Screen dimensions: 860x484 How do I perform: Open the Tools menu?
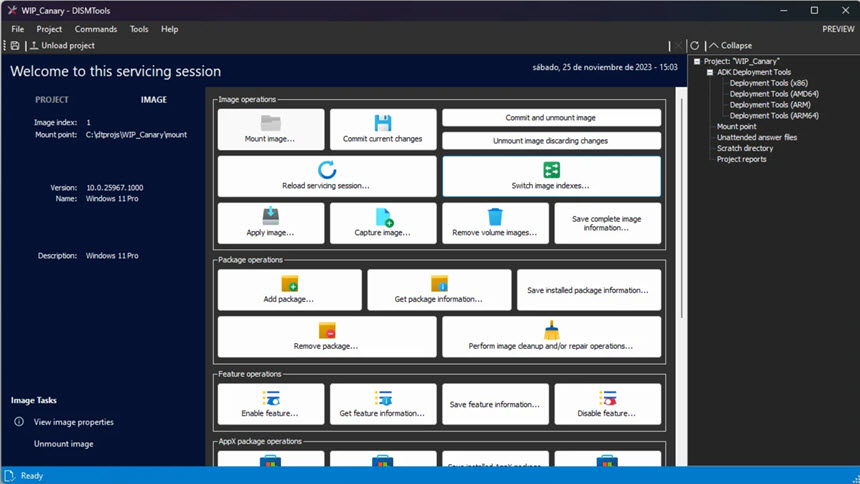pos(139,29)
